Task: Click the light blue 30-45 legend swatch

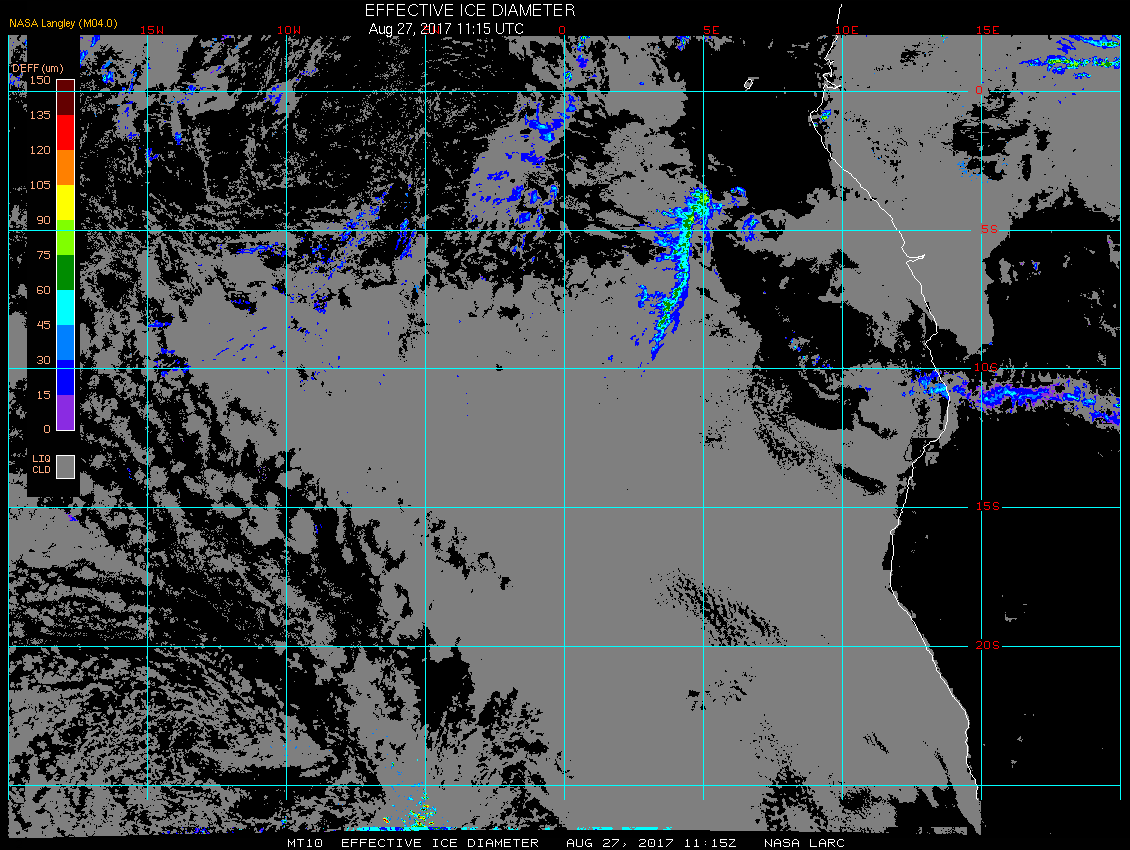Action: tap(66, 342)
